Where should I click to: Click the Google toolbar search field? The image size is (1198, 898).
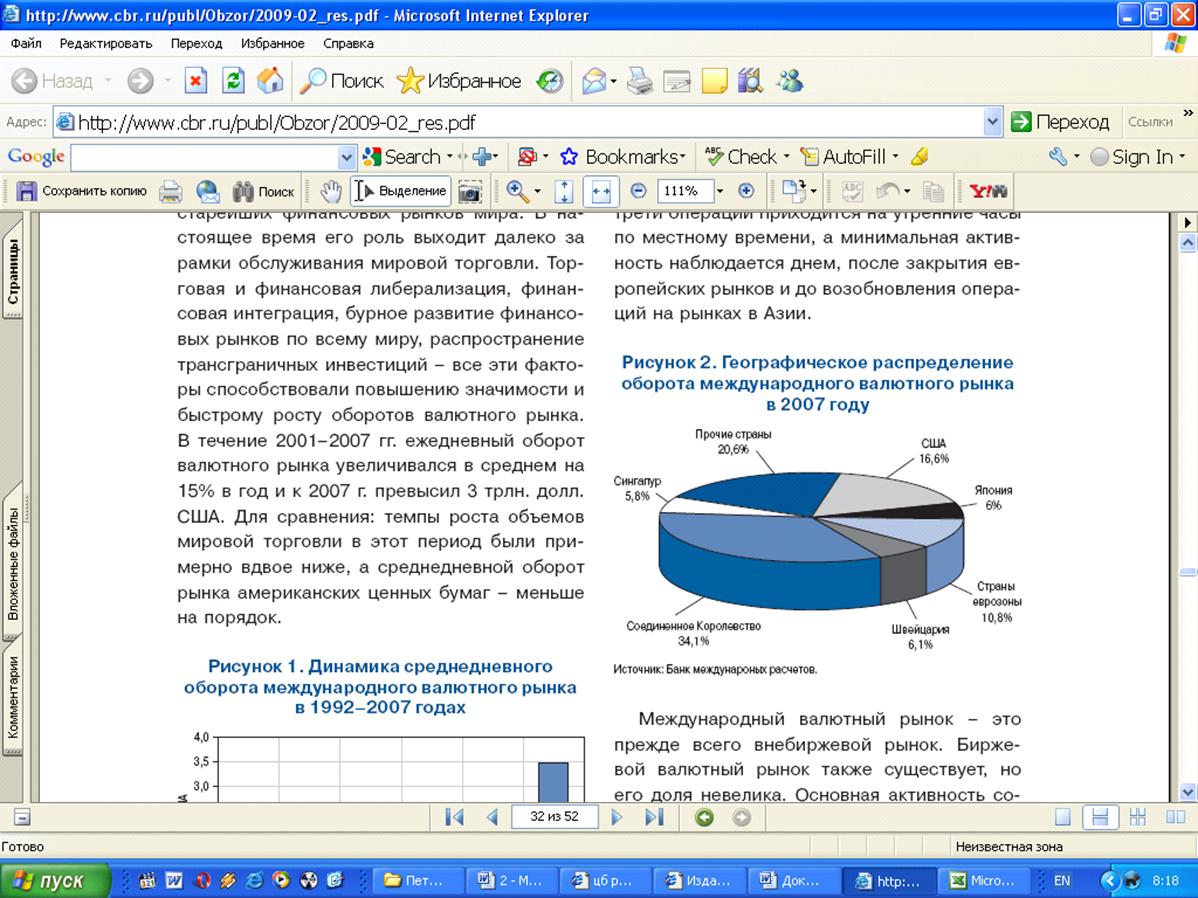click(205, 157)
